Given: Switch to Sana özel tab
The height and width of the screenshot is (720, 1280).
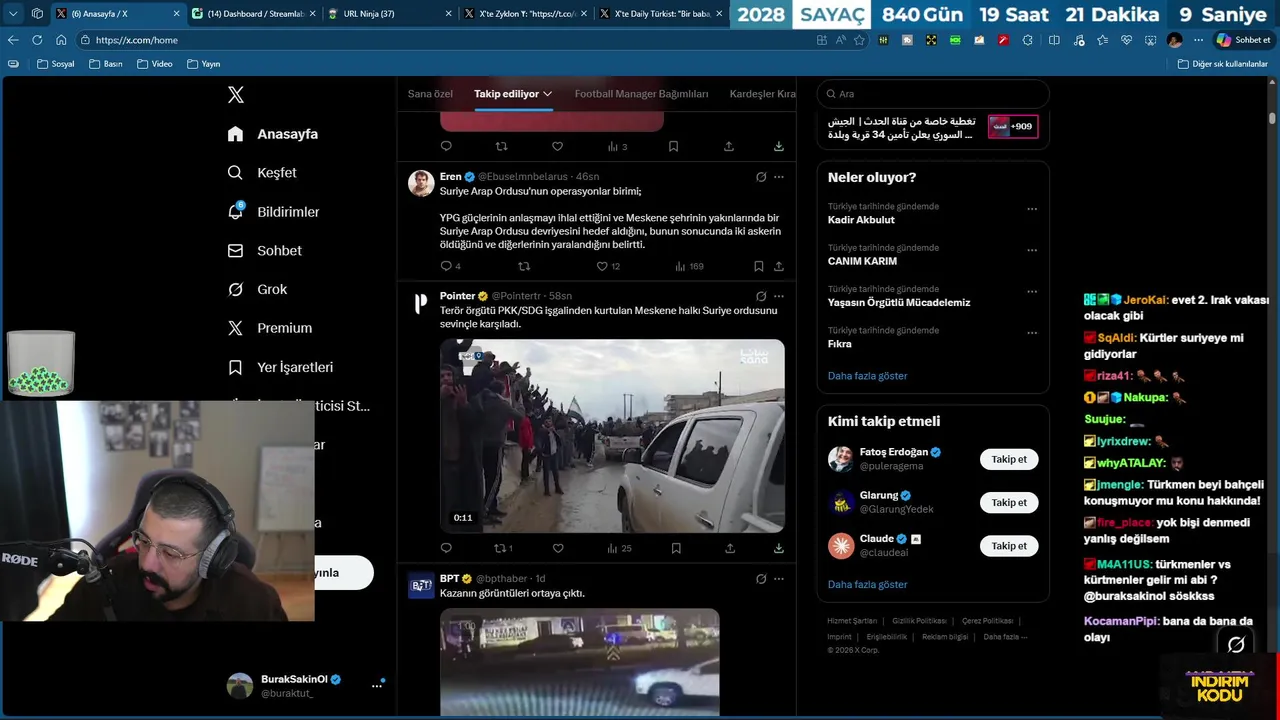Looking at the screenshot, I should [x=430, y=94].
